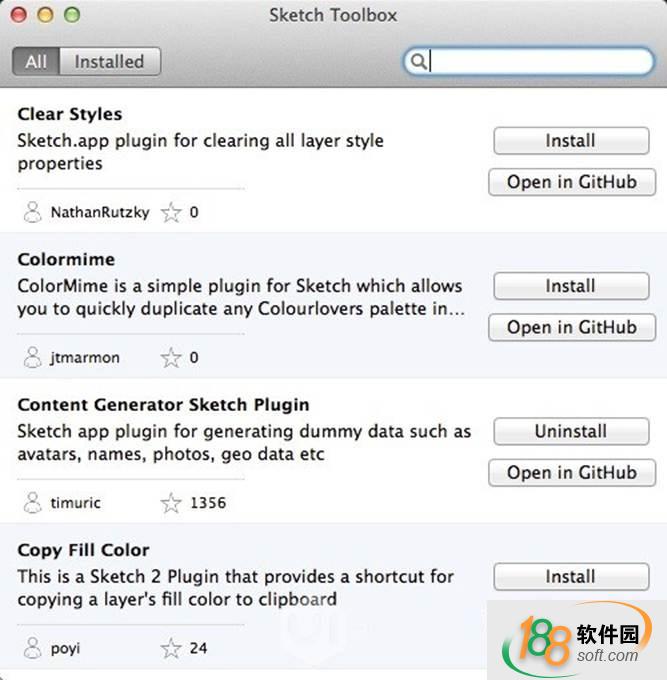Install the Copy Fill Color plugin

[x=570, y=576]
